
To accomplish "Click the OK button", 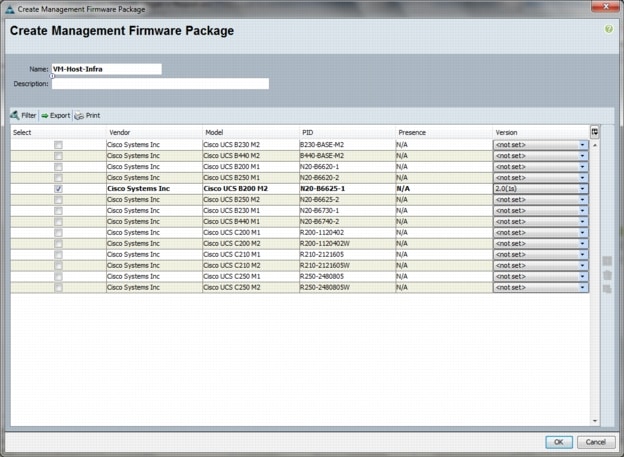I will 559,442.
